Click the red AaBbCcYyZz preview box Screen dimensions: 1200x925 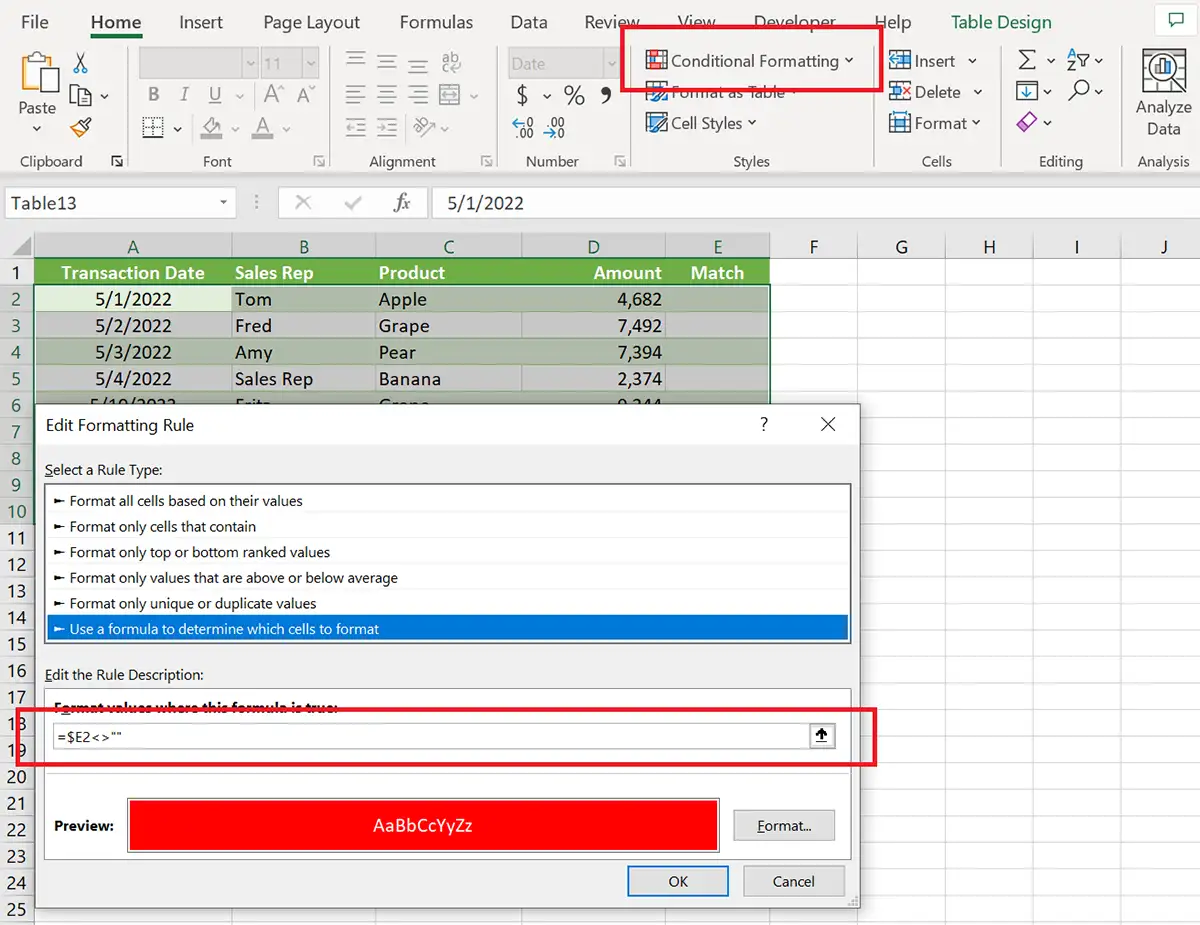coord(423,826)
